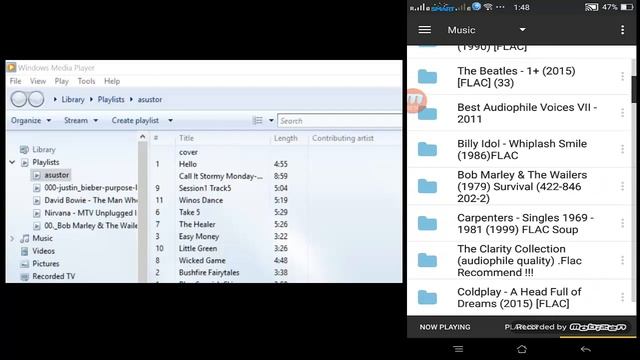This screenshot has width=640, height=360.
Task: Open the View menu in Windows Media Player
Action: coord(38,81)
